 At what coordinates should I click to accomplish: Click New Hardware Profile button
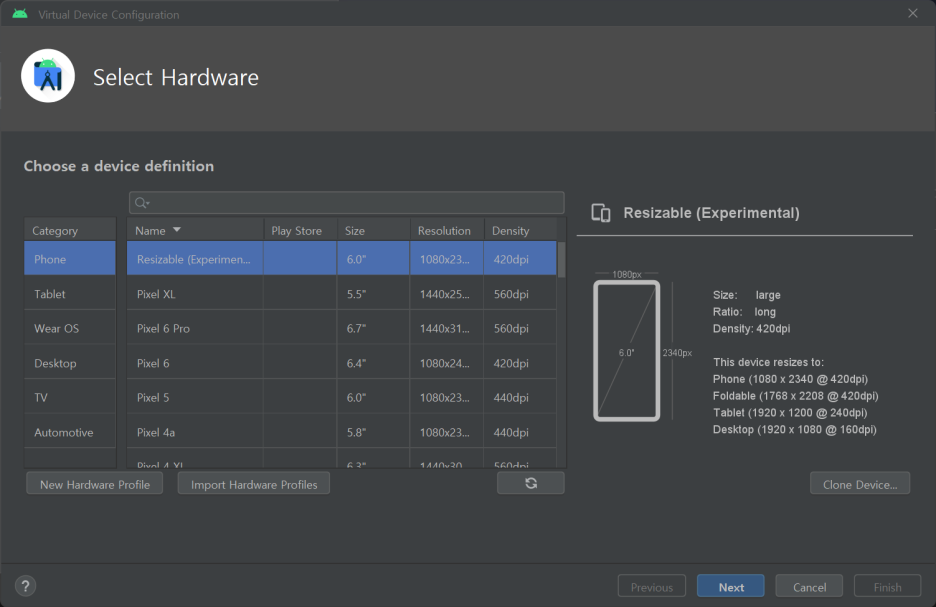point(94,484)
